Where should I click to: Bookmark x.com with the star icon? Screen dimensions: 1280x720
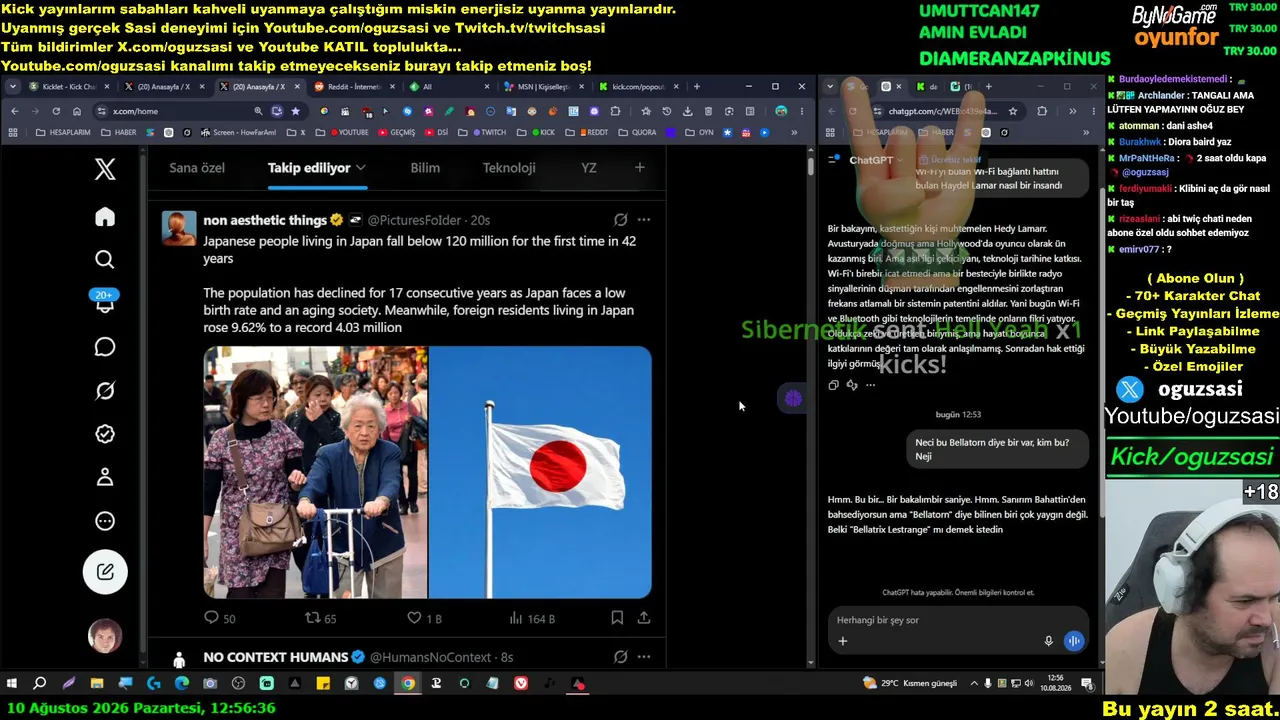pos(295,111)
